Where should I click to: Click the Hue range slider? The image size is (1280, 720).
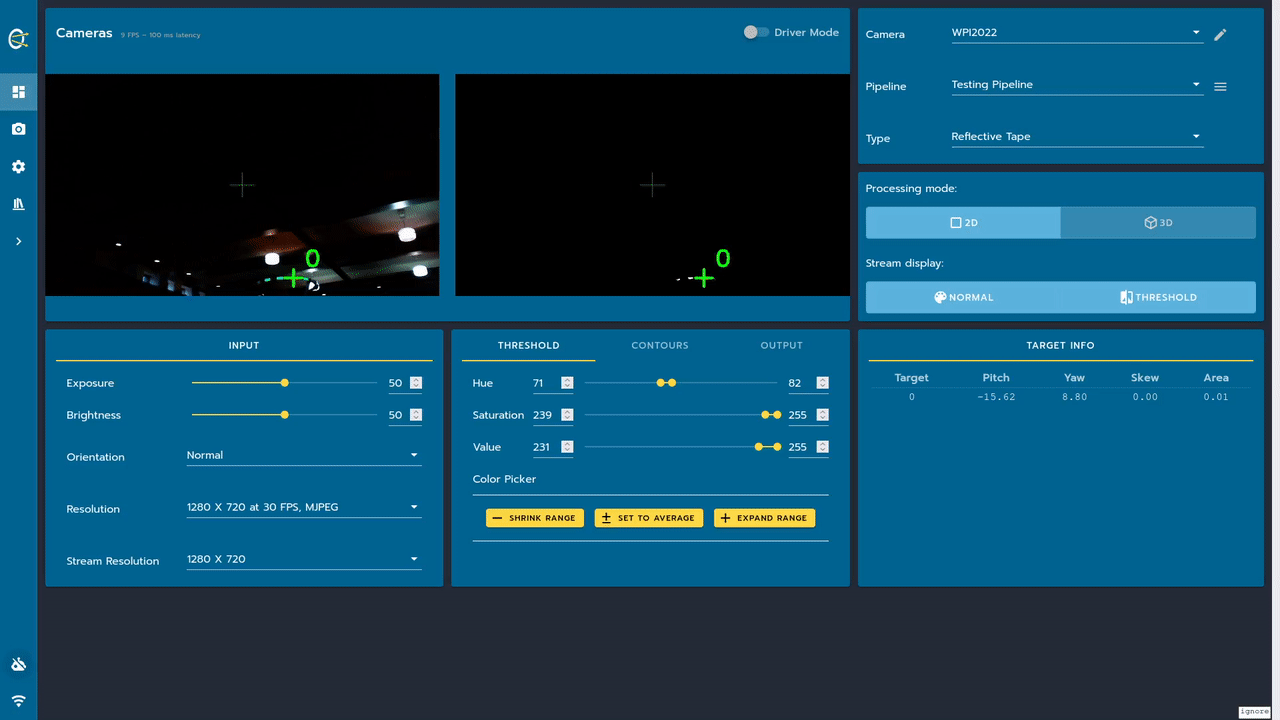pyautogui.click(x=681, y=383)
